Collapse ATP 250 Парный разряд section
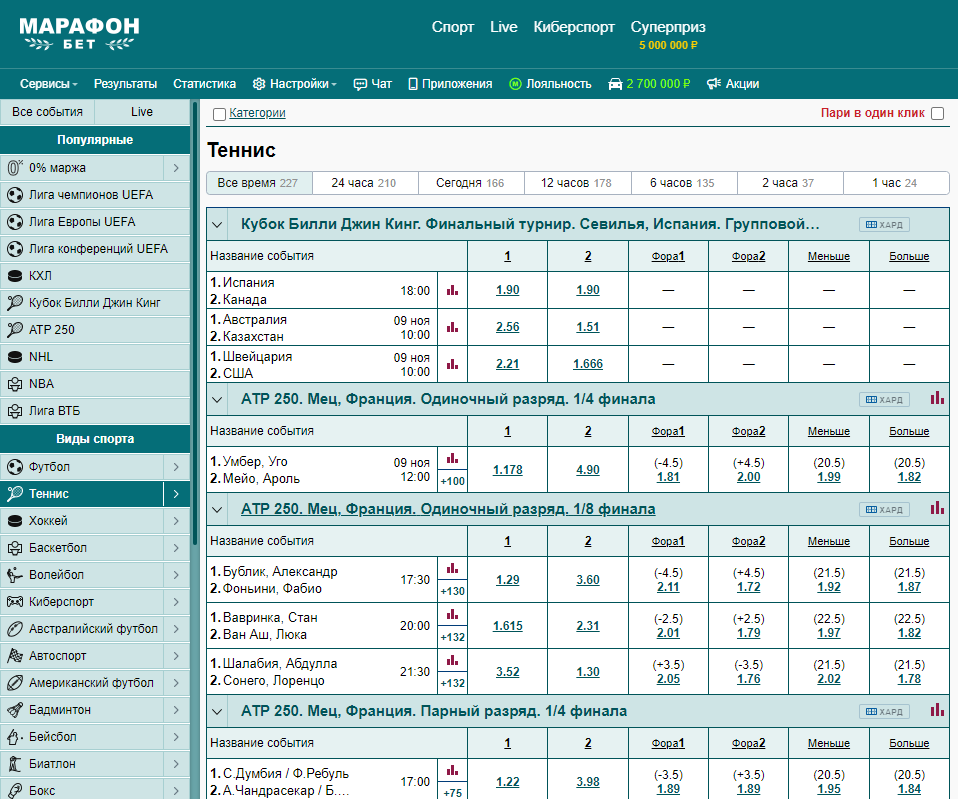The width and height of the screenshot is (958, 799). [217, 712]
